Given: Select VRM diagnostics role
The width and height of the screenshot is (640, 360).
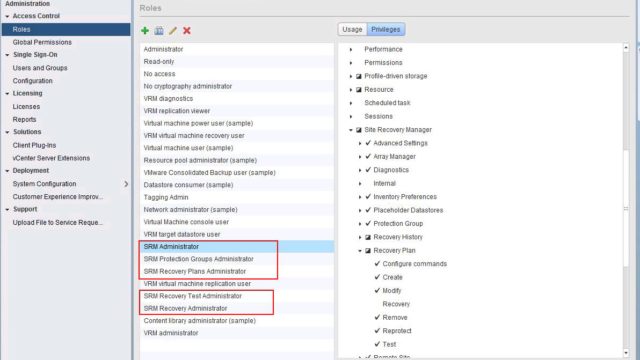Looking at the screenshot, I should pos(237,98).
